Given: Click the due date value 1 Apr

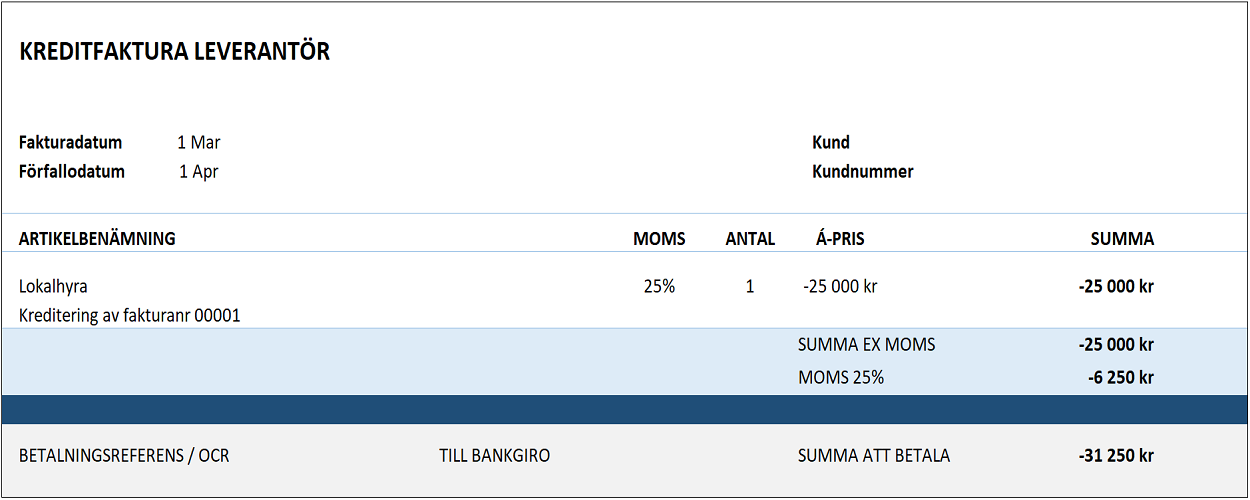Looking at the screenshot, I should click(199, 172).
